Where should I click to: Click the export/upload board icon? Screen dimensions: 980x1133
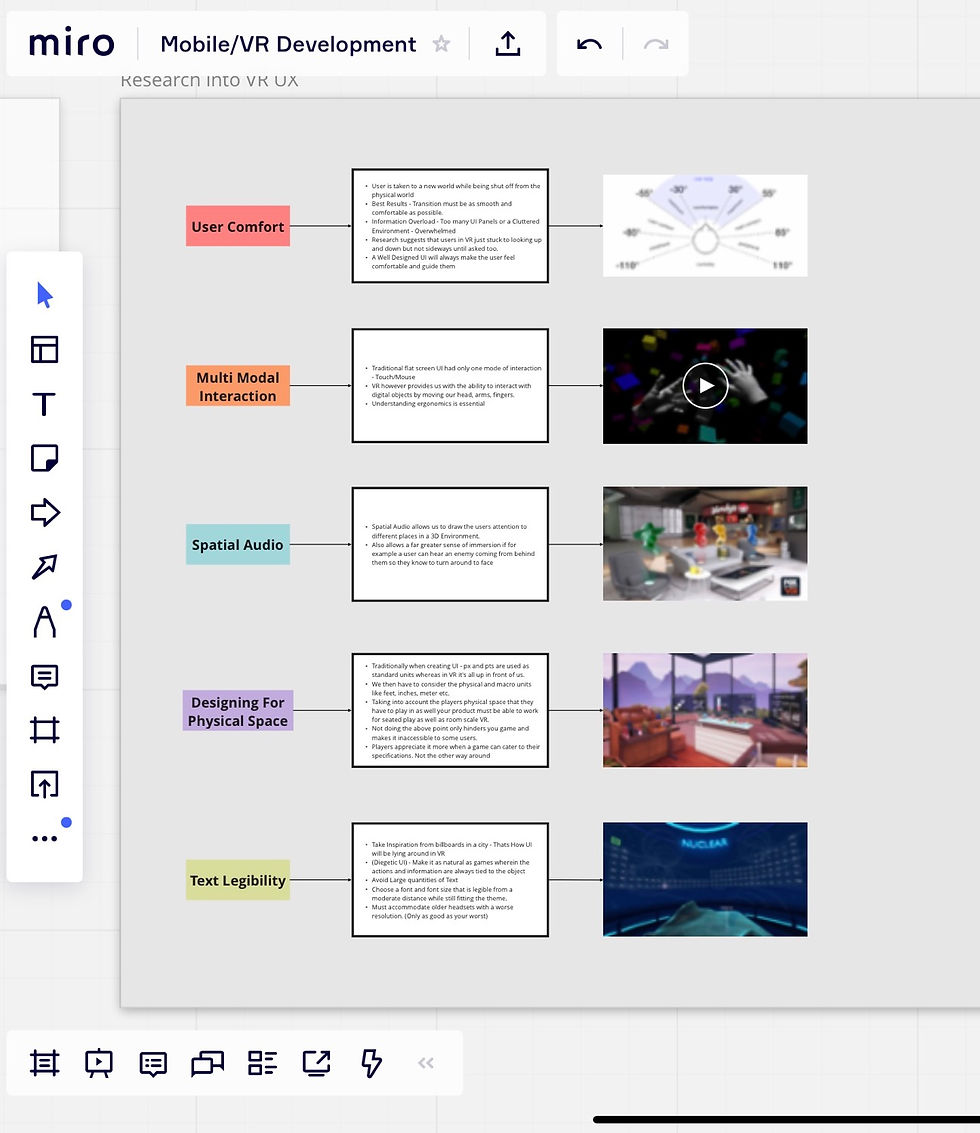tap(507, 44)
